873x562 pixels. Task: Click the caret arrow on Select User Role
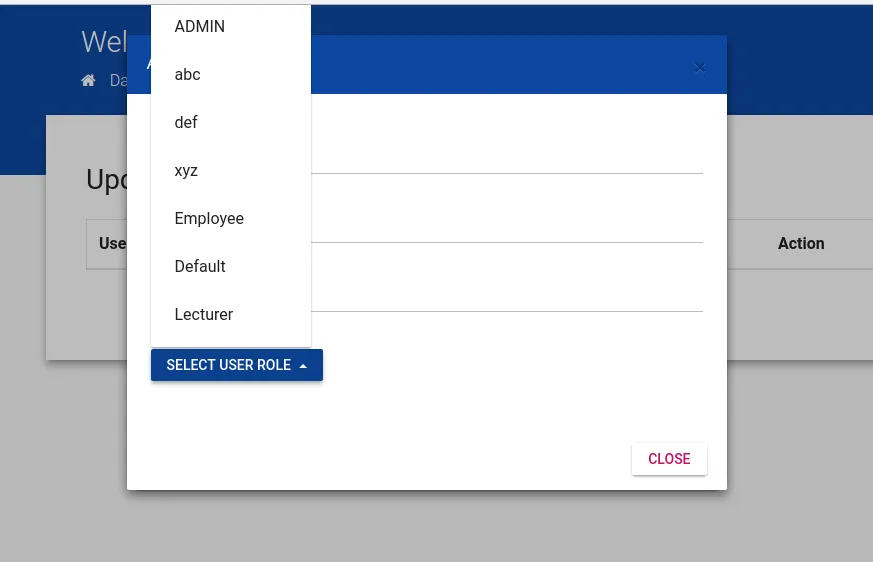pos(303,366)
